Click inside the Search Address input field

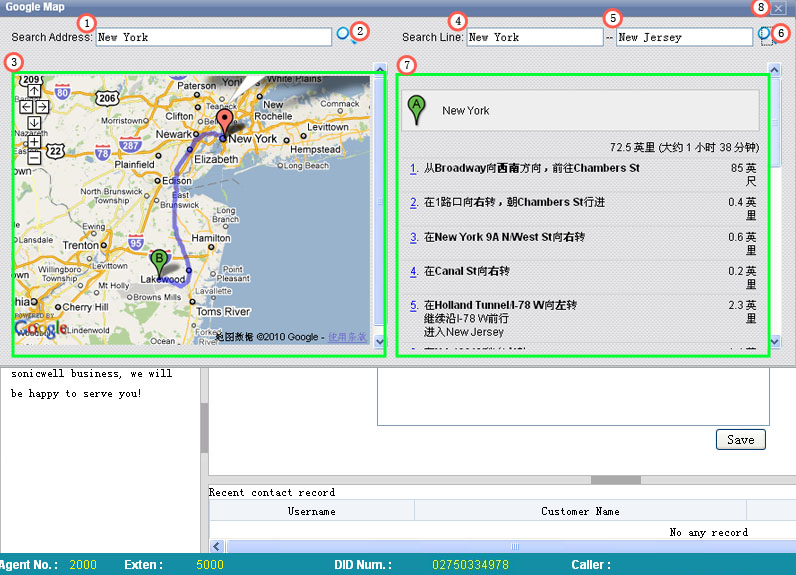213,37
